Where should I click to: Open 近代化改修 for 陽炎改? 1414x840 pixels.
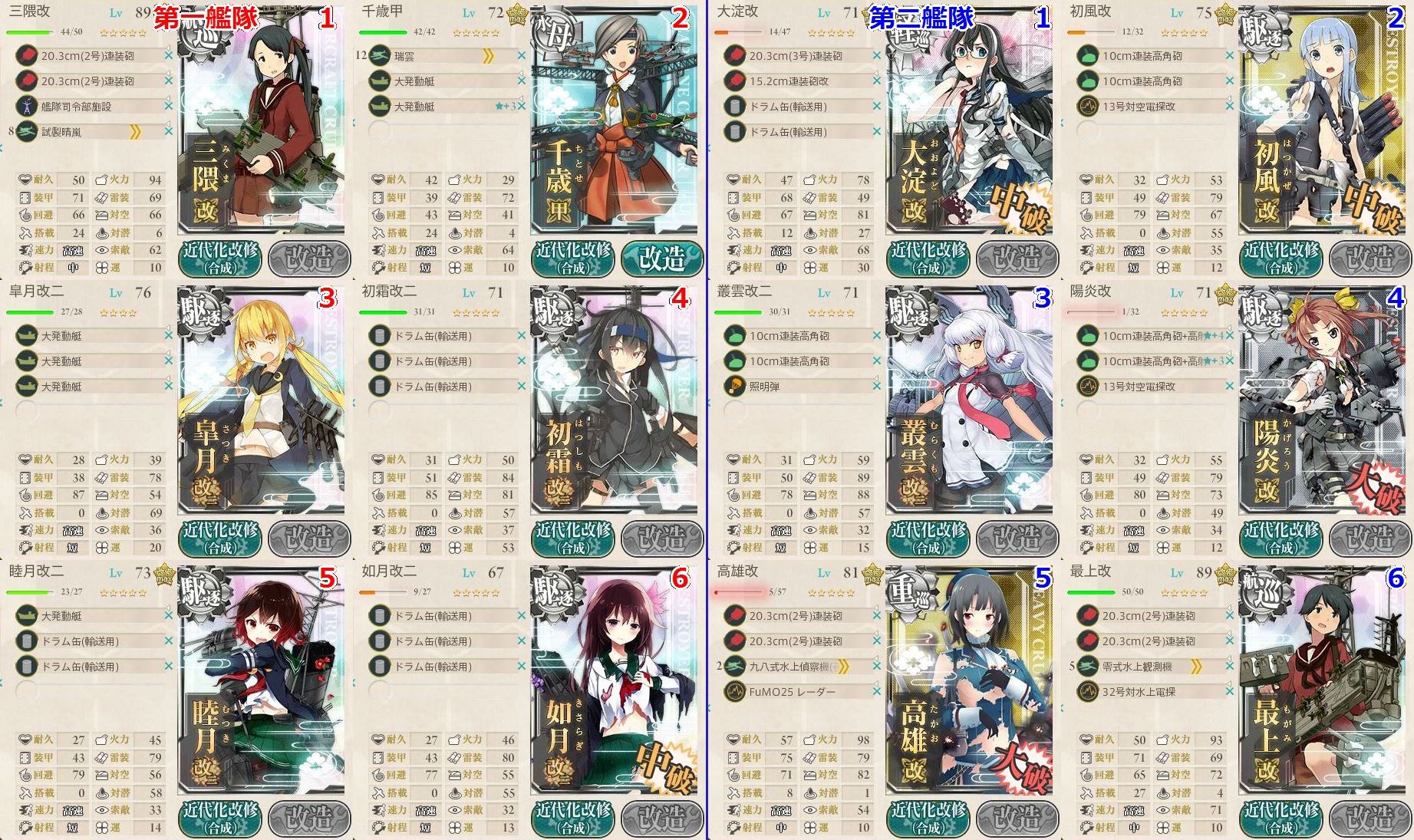coord(1281,539)
